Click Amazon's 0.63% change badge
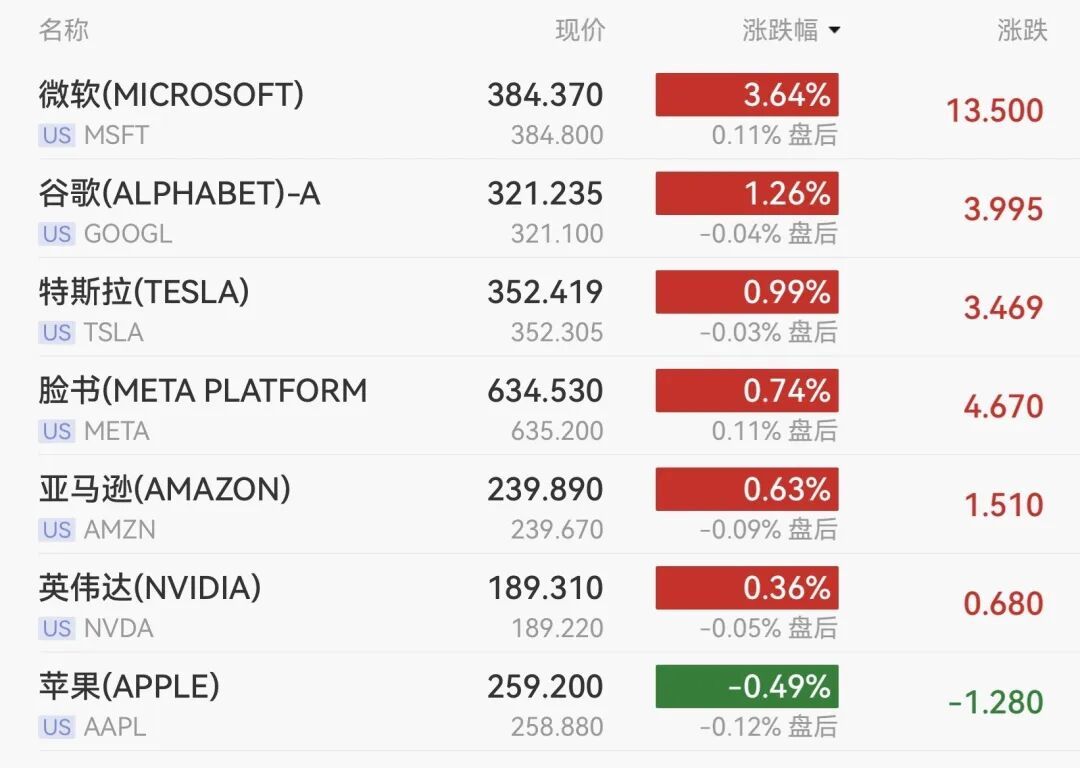This screenshot has width=1080, height=768. [x=747, y=489]
